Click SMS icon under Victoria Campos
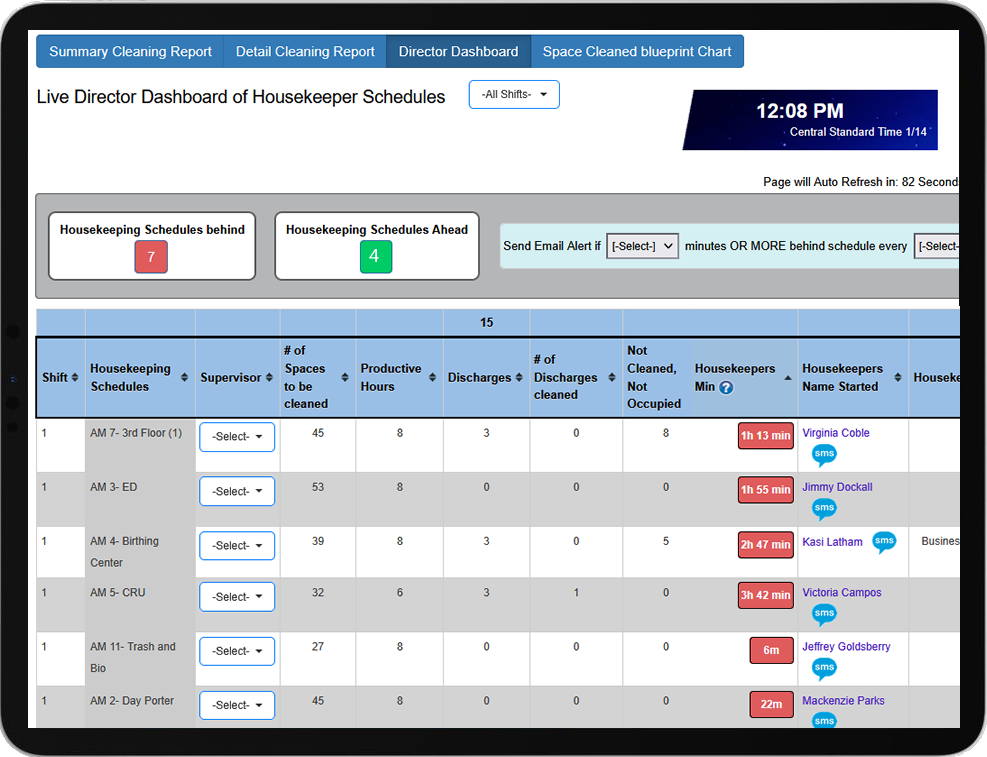Screen dimensions: 987x757 [823, 614]
